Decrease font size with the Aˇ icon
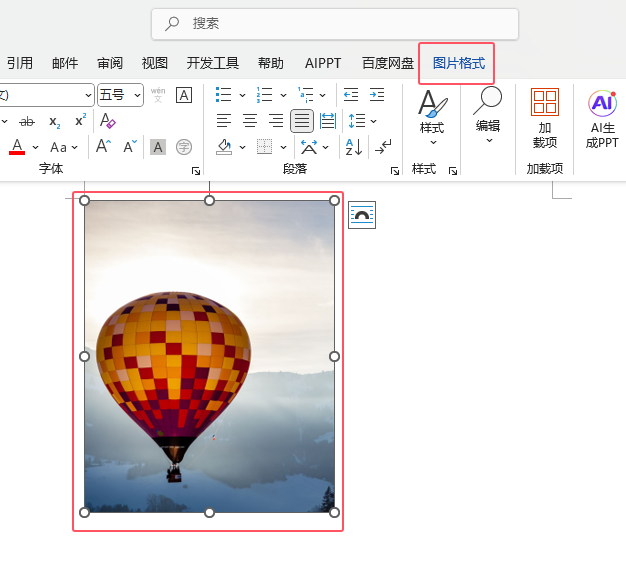The height and width of the screenshot is (562, 626). tap(130, 146)
